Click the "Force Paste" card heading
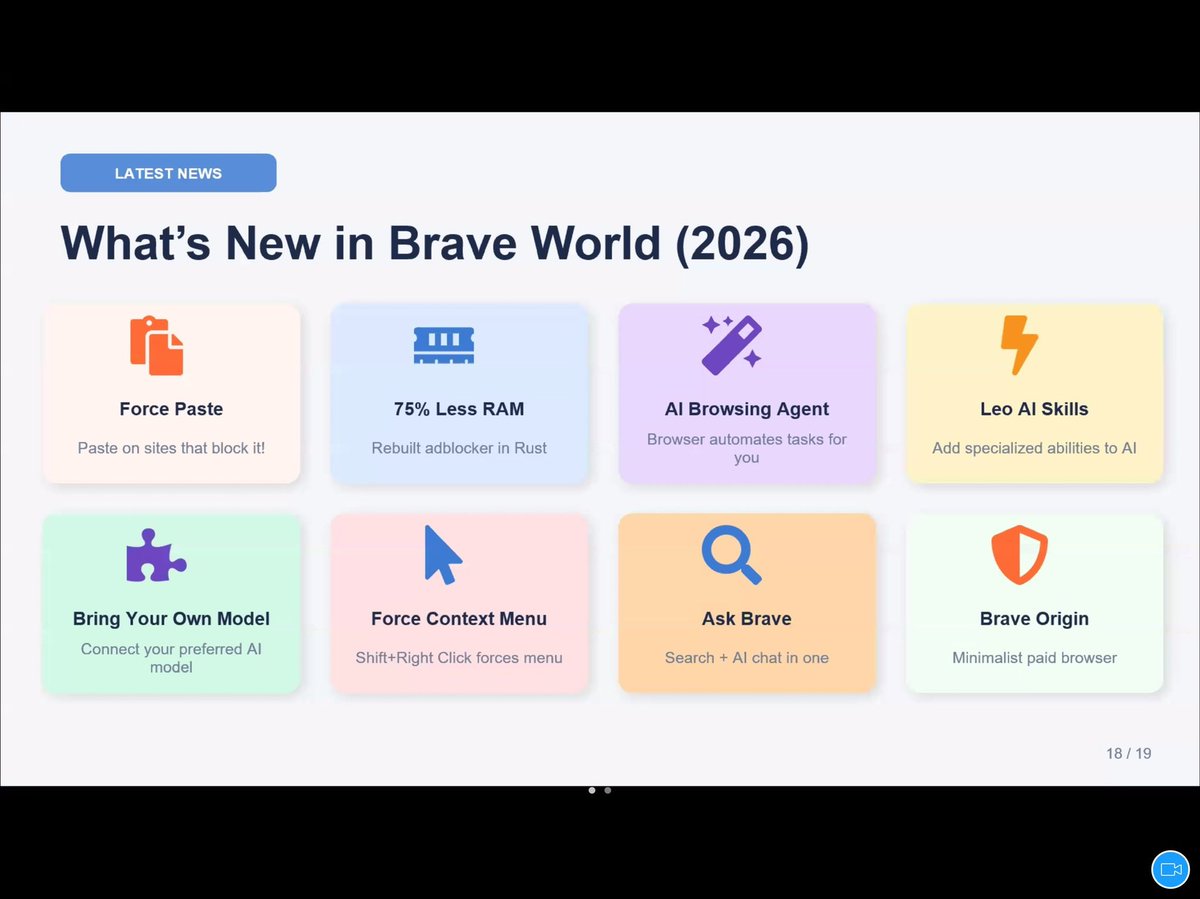Viewport: 1200px width, 899px height. (x=171, y=409)
